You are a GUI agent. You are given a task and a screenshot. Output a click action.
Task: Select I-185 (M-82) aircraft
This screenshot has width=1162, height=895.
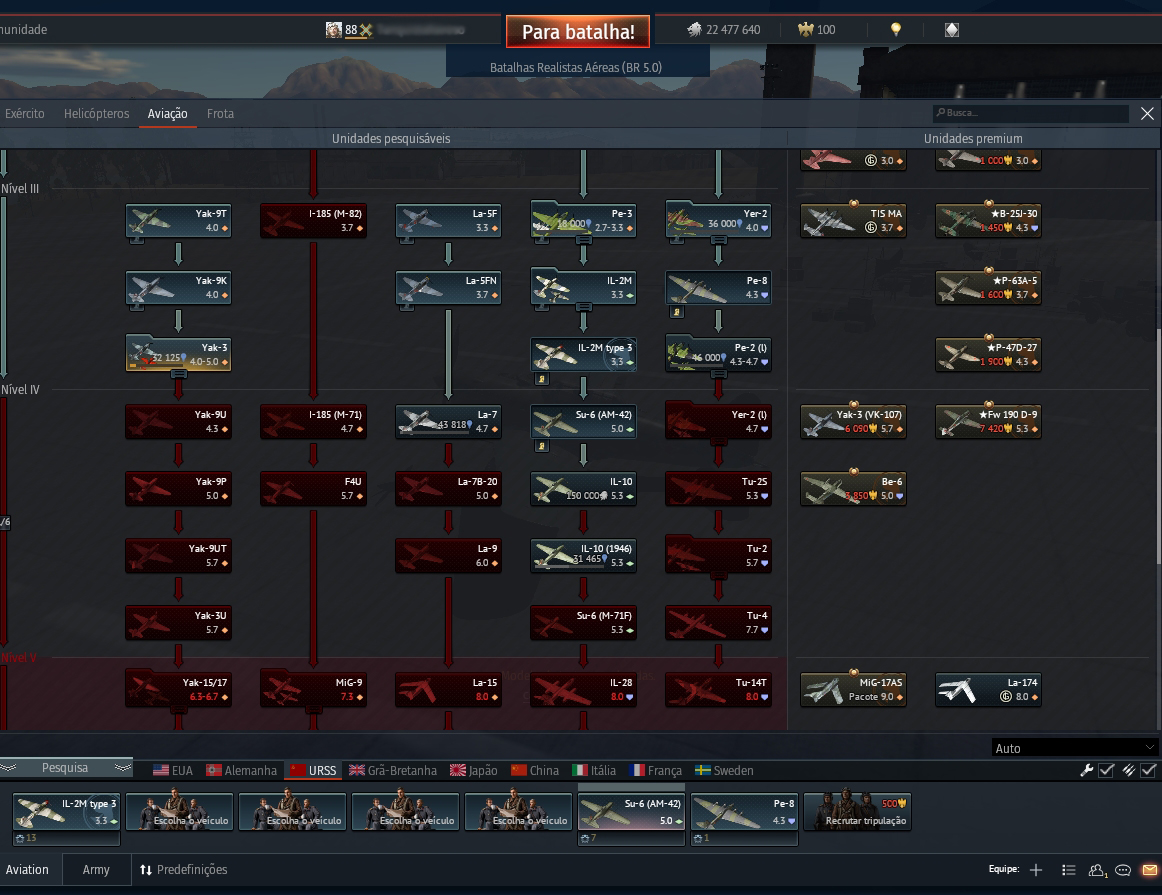313,221
